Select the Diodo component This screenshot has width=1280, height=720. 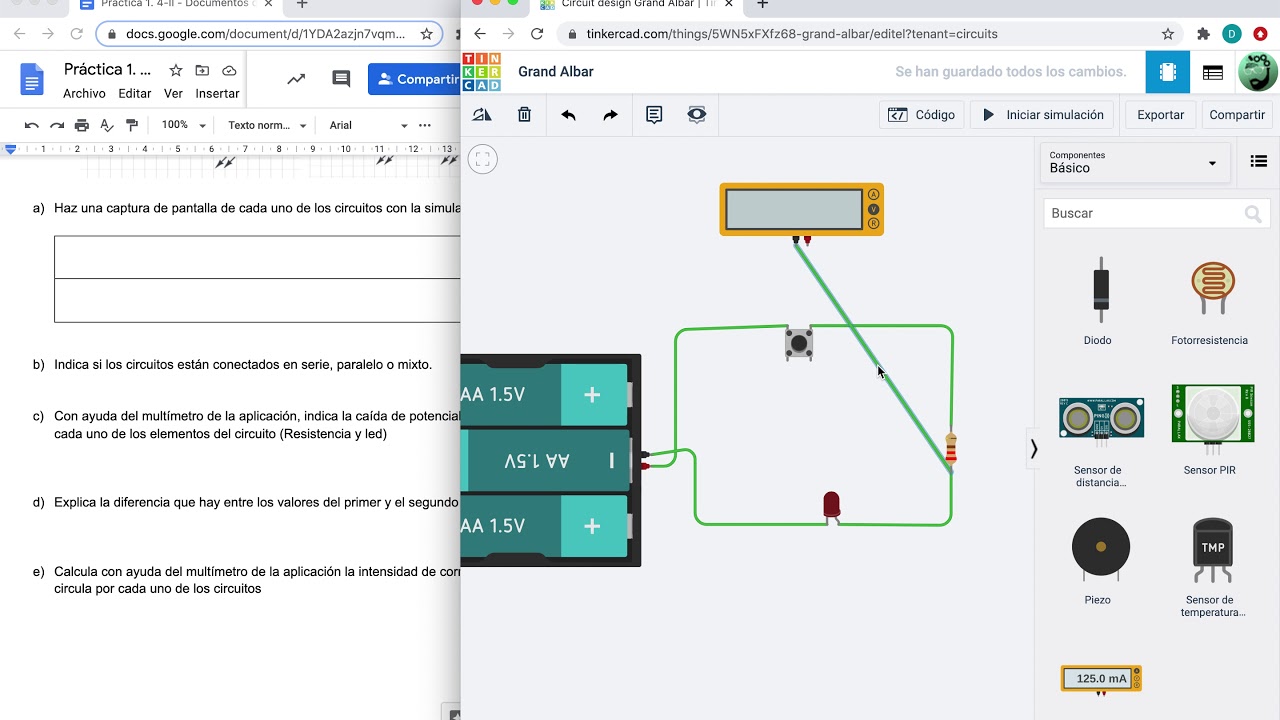1097,300
